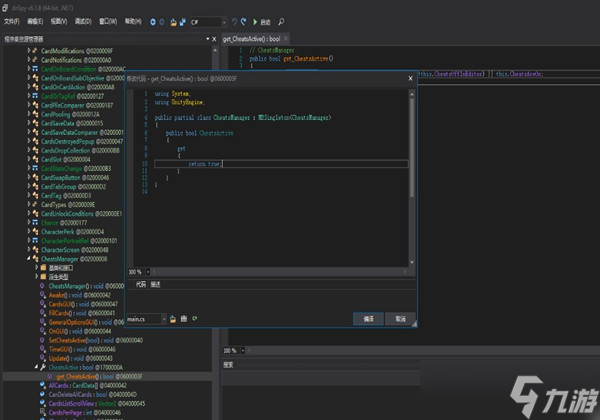Open the 视图(V) menu
Image resolution: width=600 pixels, height=420 pixels.
59,21
